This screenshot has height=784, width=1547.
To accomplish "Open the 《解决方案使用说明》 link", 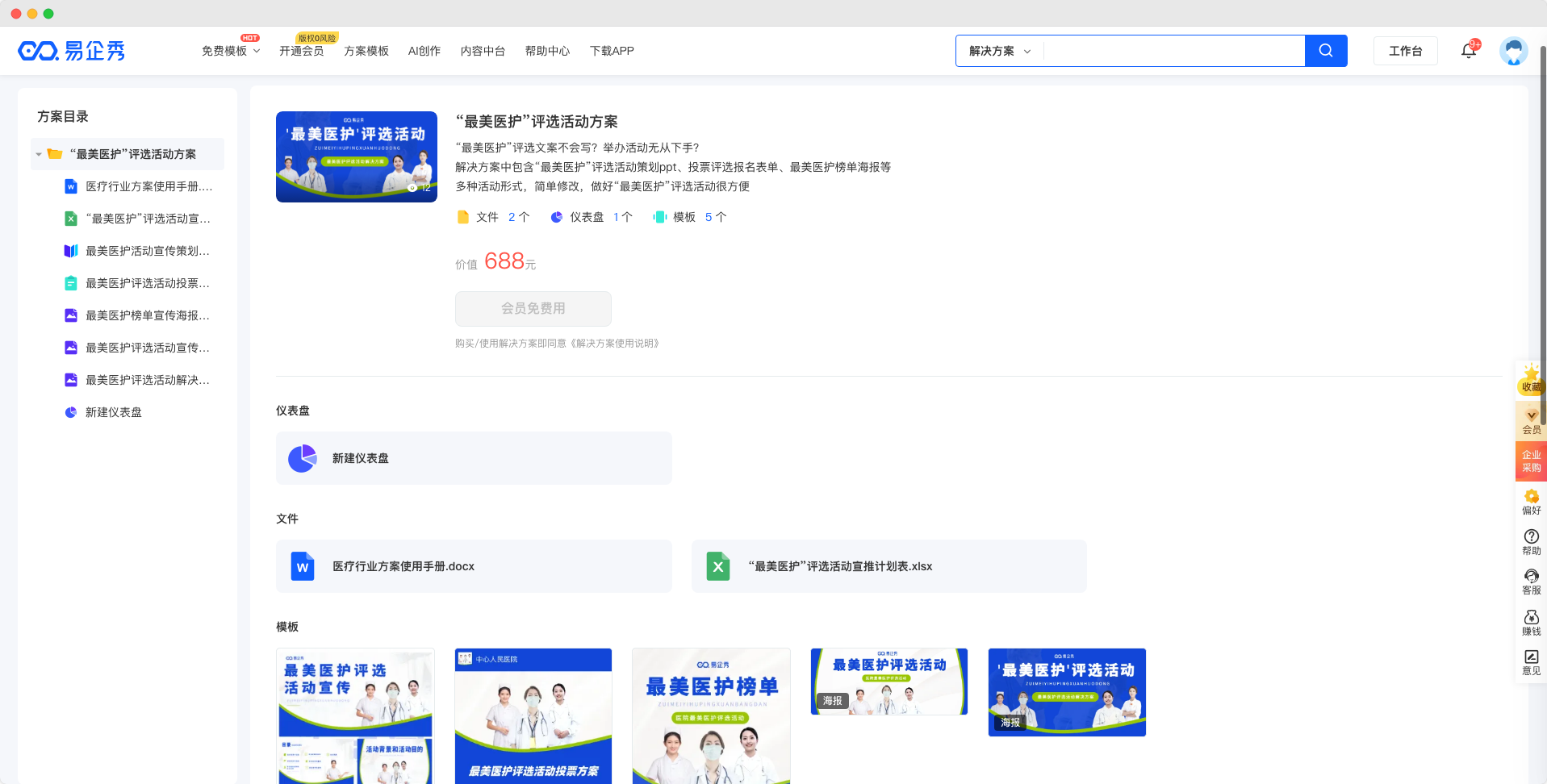I will (617, 344).
